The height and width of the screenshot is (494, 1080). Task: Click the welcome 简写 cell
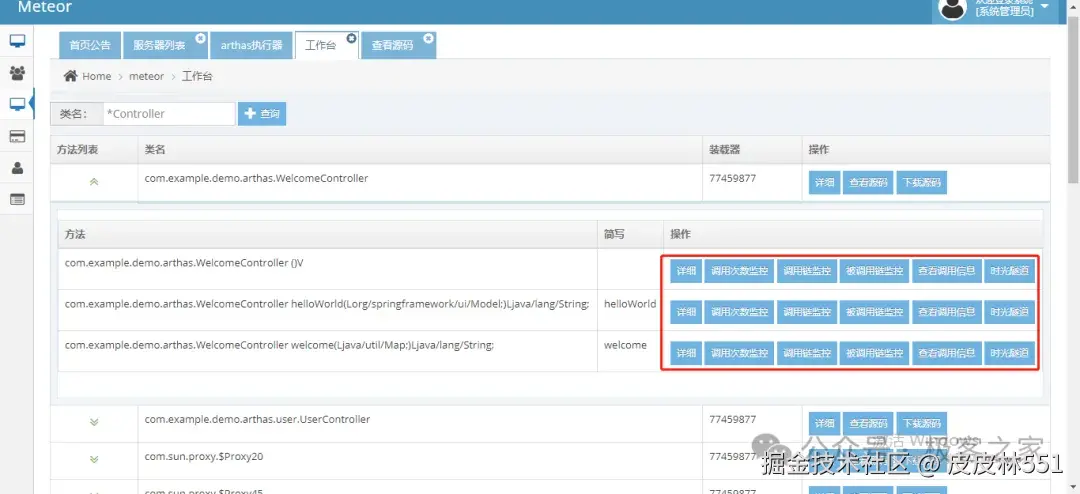(625, 345)
